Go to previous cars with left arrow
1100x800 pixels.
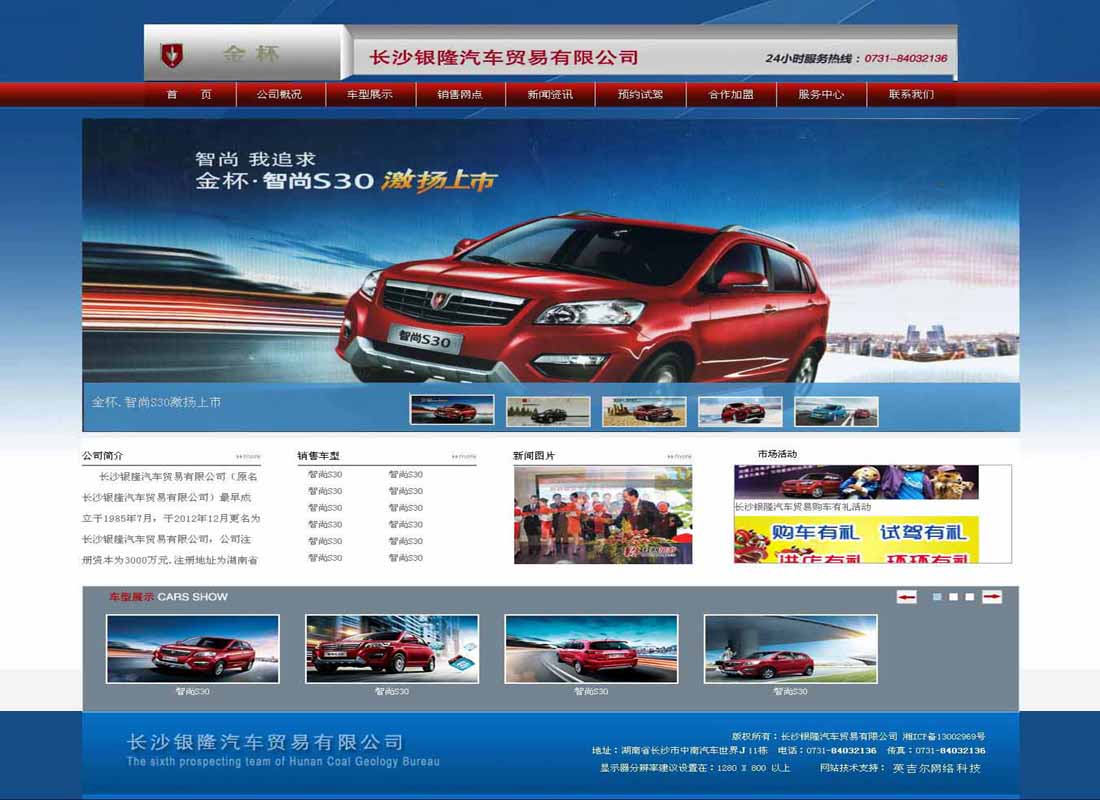906,597
